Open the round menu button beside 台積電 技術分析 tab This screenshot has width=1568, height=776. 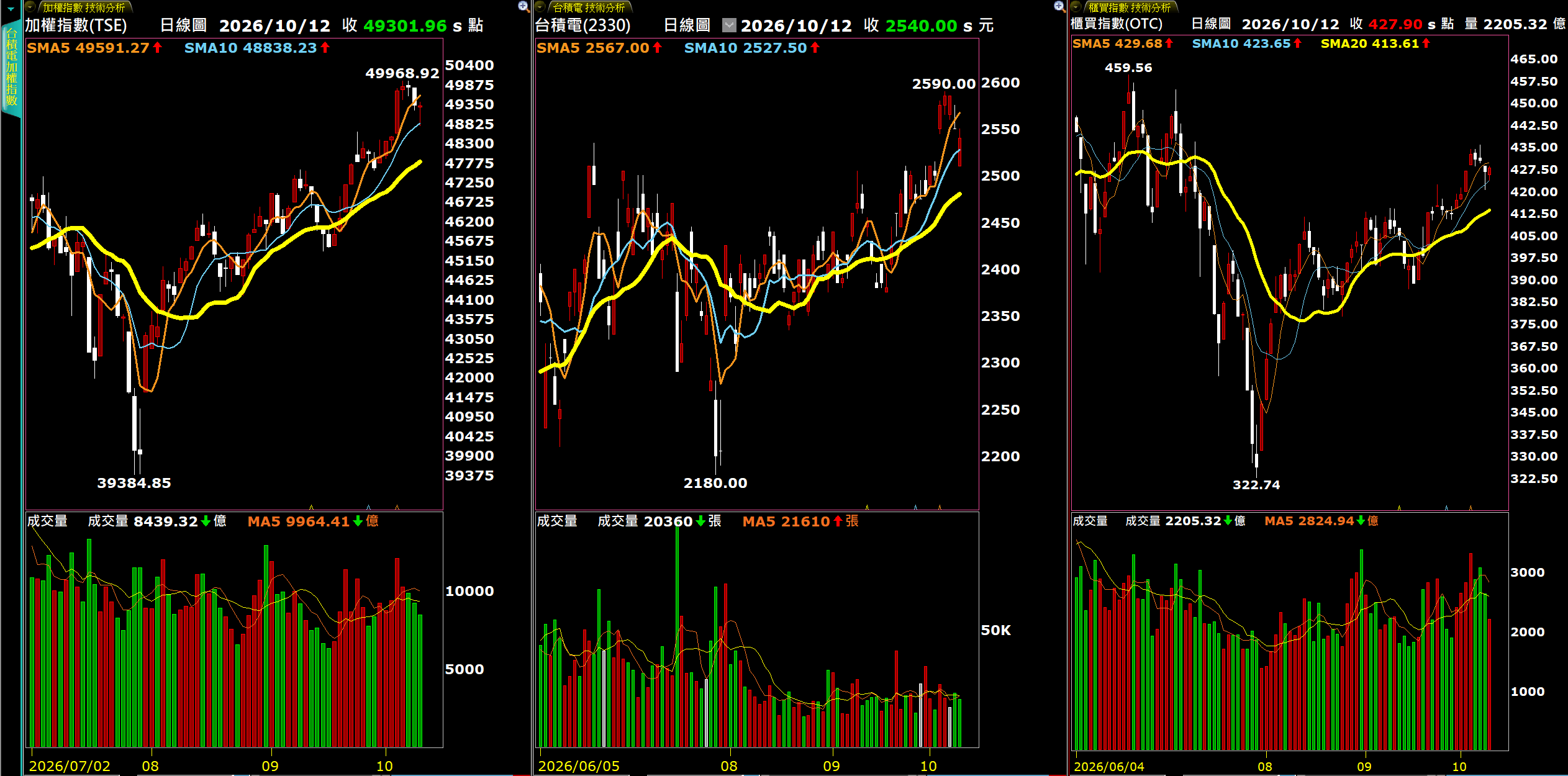pyautogui.click(x=541, y=7)
